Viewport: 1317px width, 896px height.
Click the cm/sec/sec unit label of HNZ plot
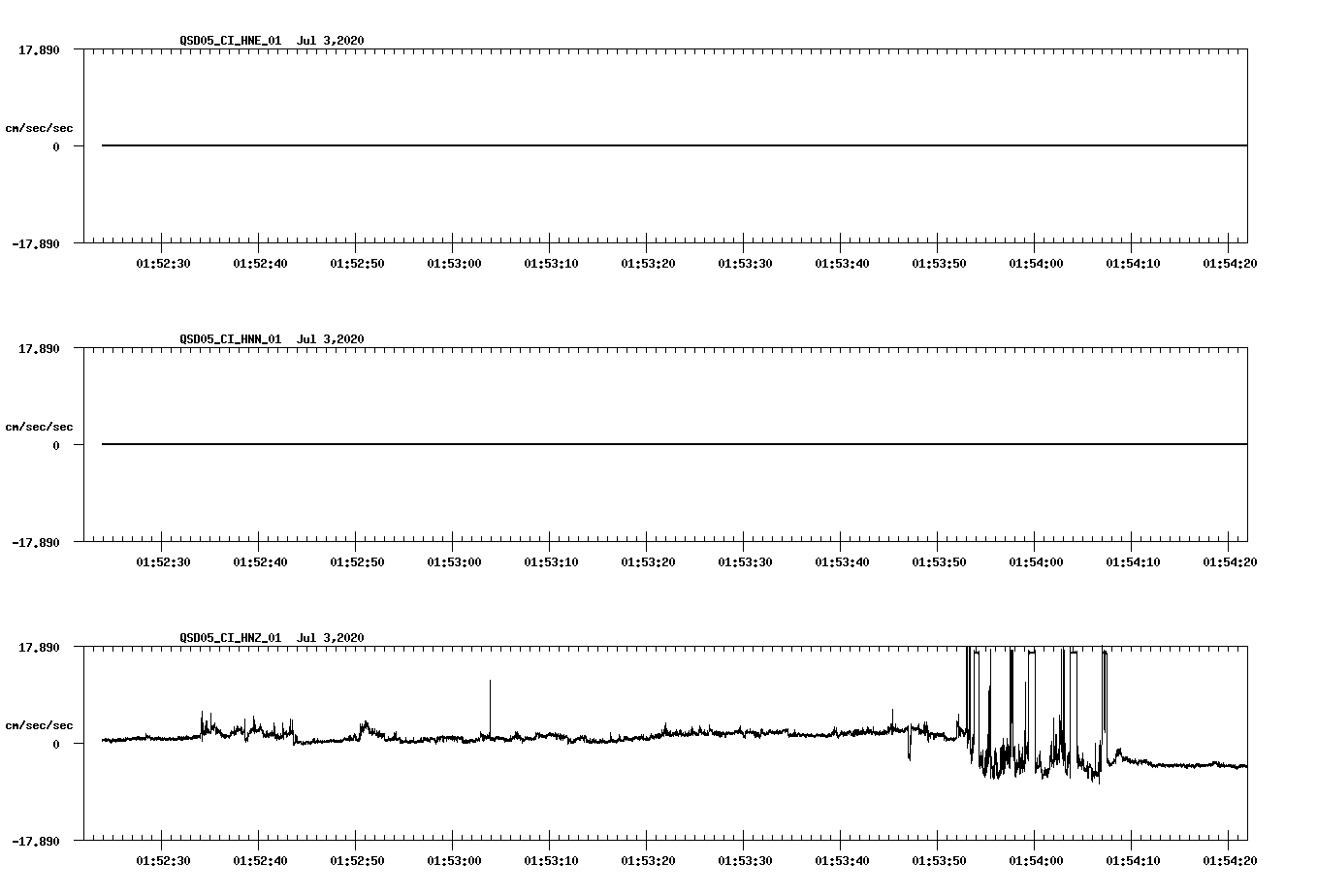tap(39, 725)
